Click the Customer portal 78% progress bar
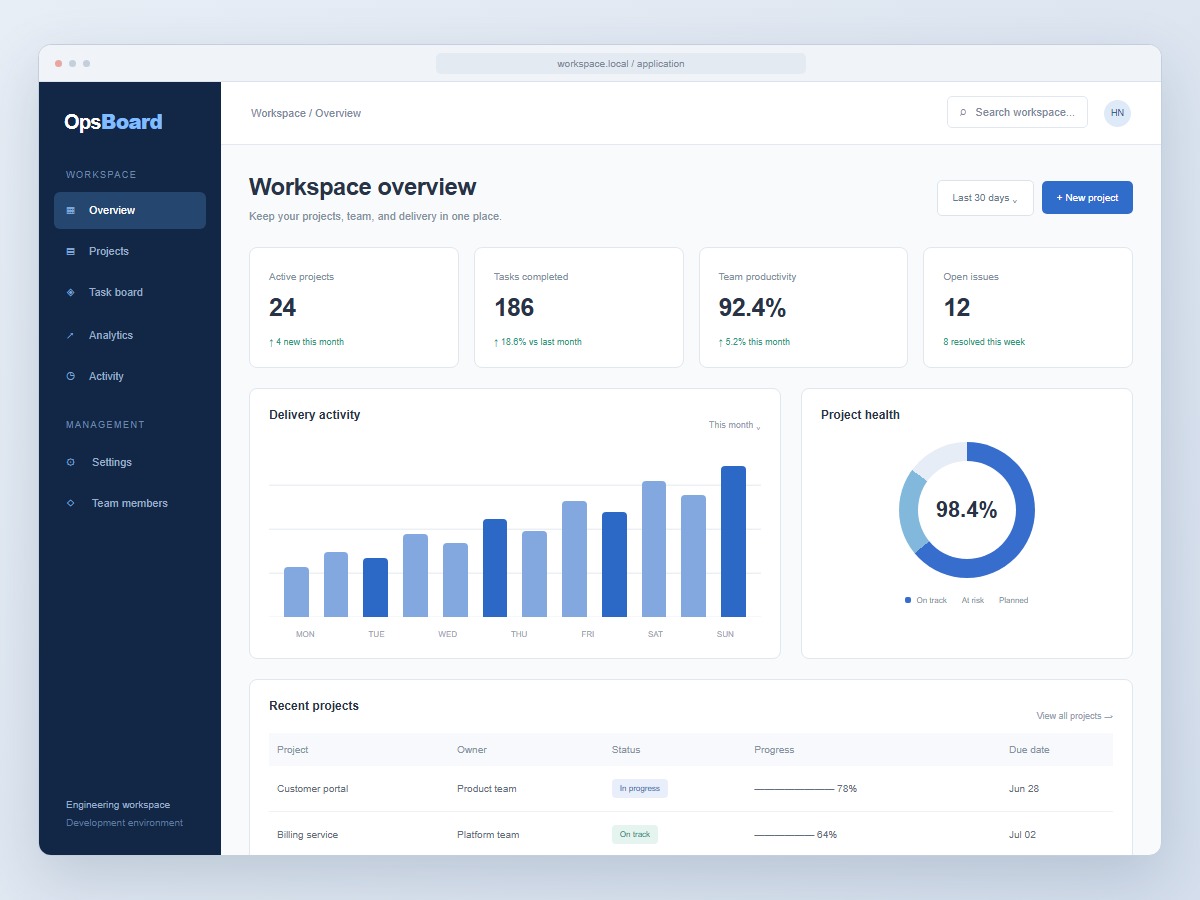The image size is (1200, 900). tap(794, 789)
